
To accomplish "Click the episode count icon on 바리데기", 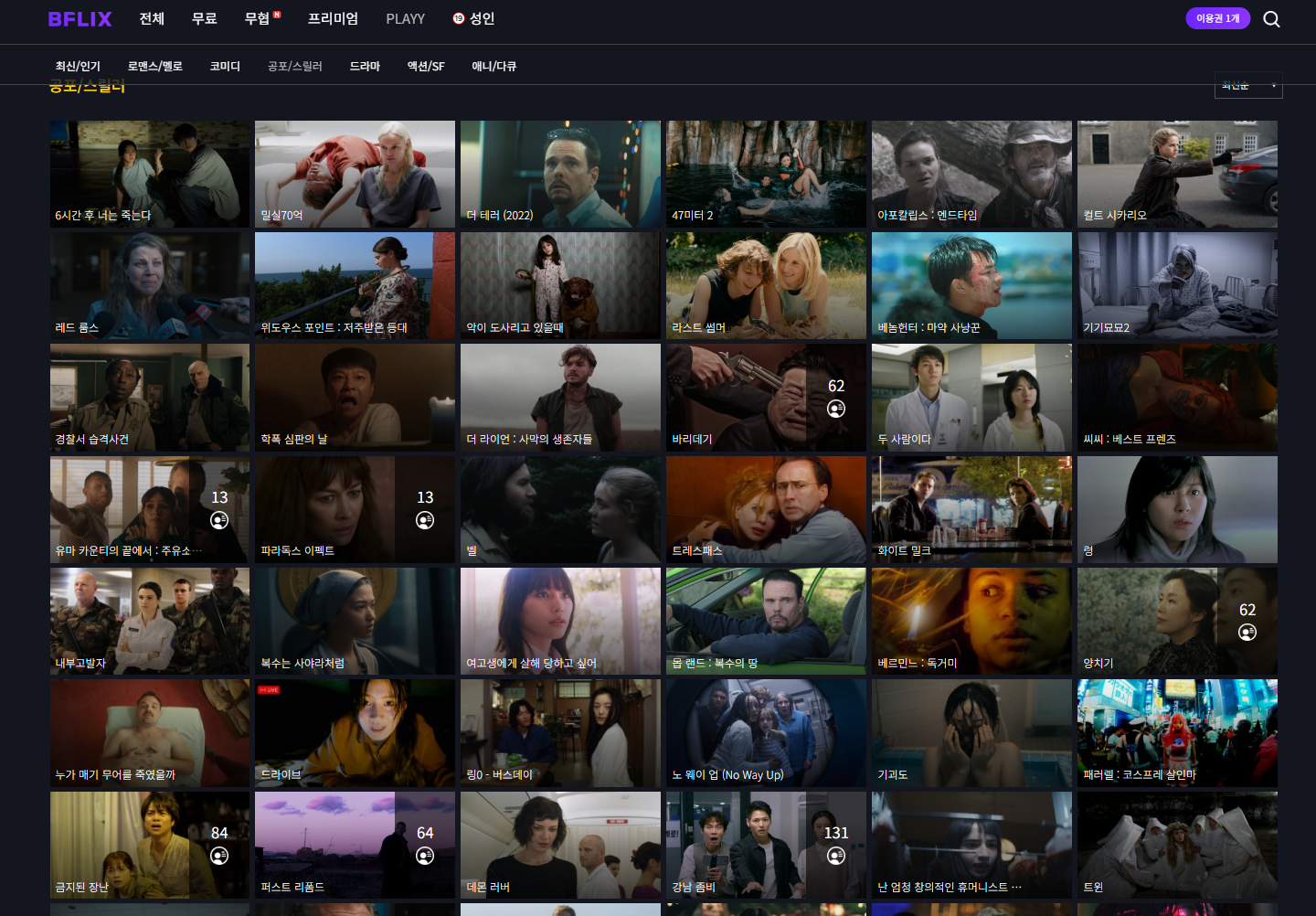I will pyautogui.click(x=836, y=409).
